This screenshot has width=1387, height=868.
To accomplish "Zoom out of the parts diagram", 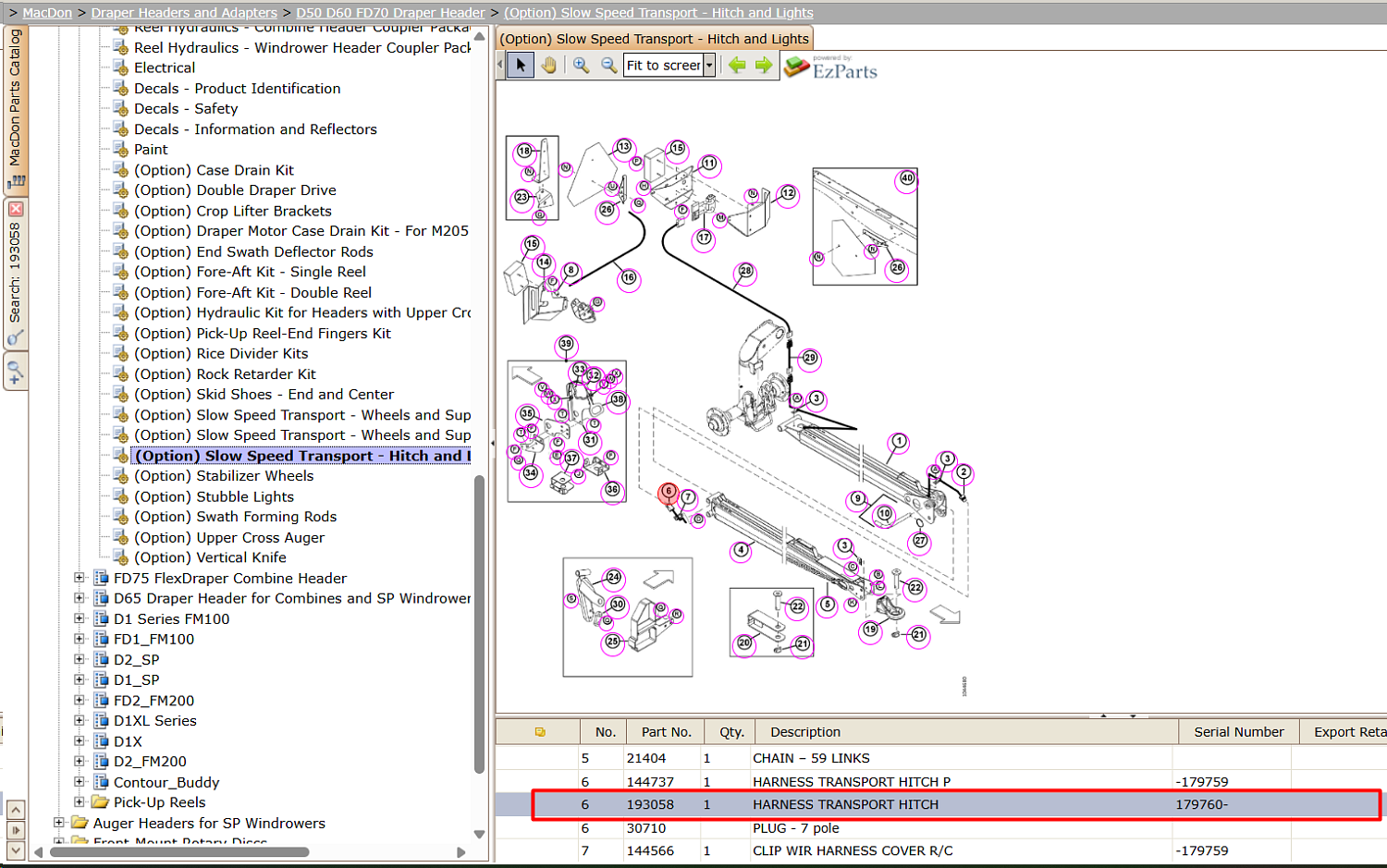I will coord(608,65).
